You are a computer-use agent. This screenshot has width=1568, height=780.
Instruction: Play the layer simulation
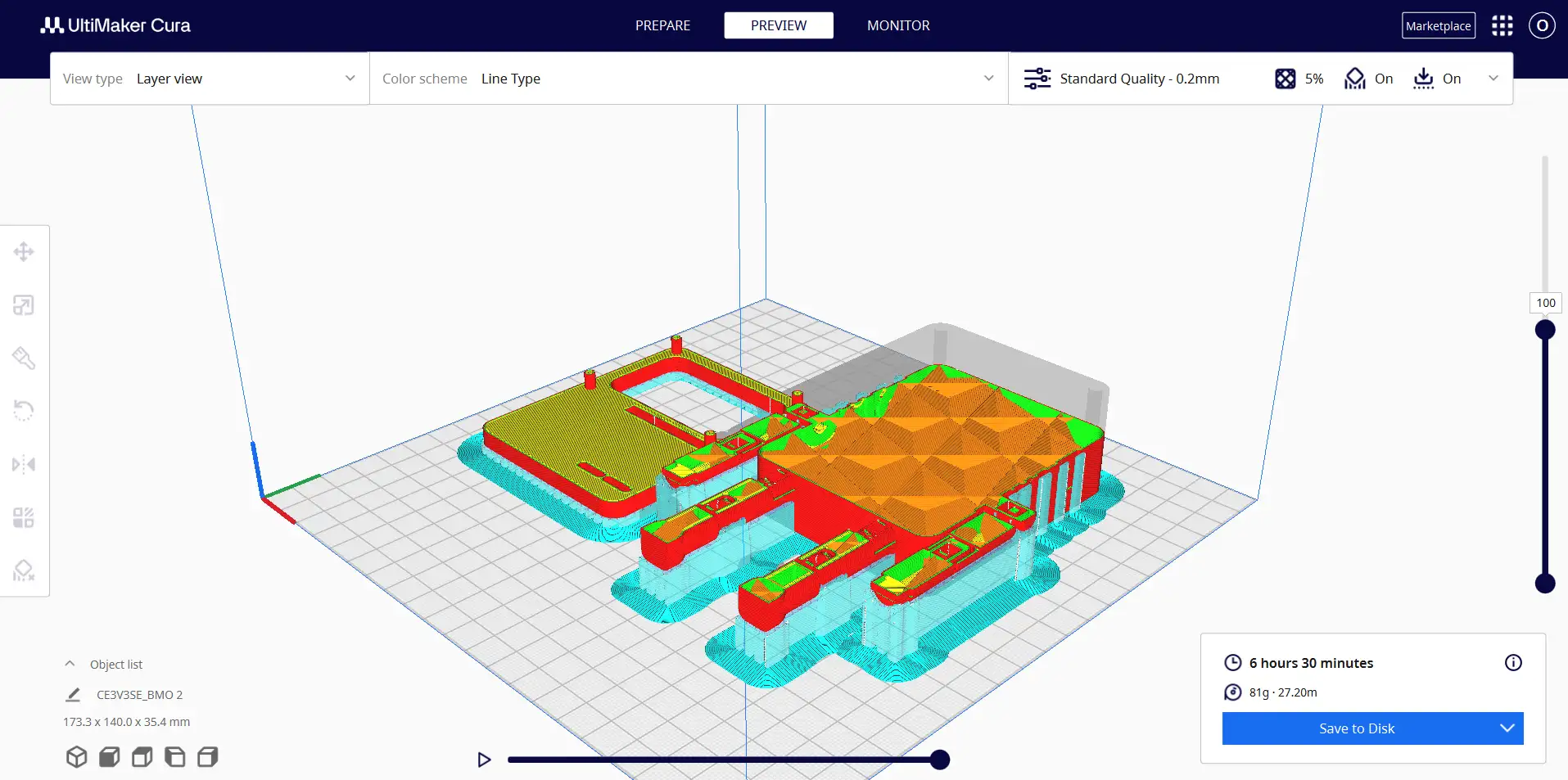(484, 760)
